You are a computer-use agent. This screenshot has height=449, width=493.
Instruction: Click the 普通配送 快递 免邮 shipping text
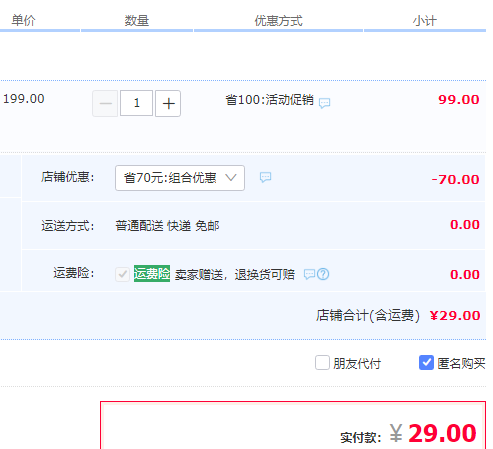[167, 226]
